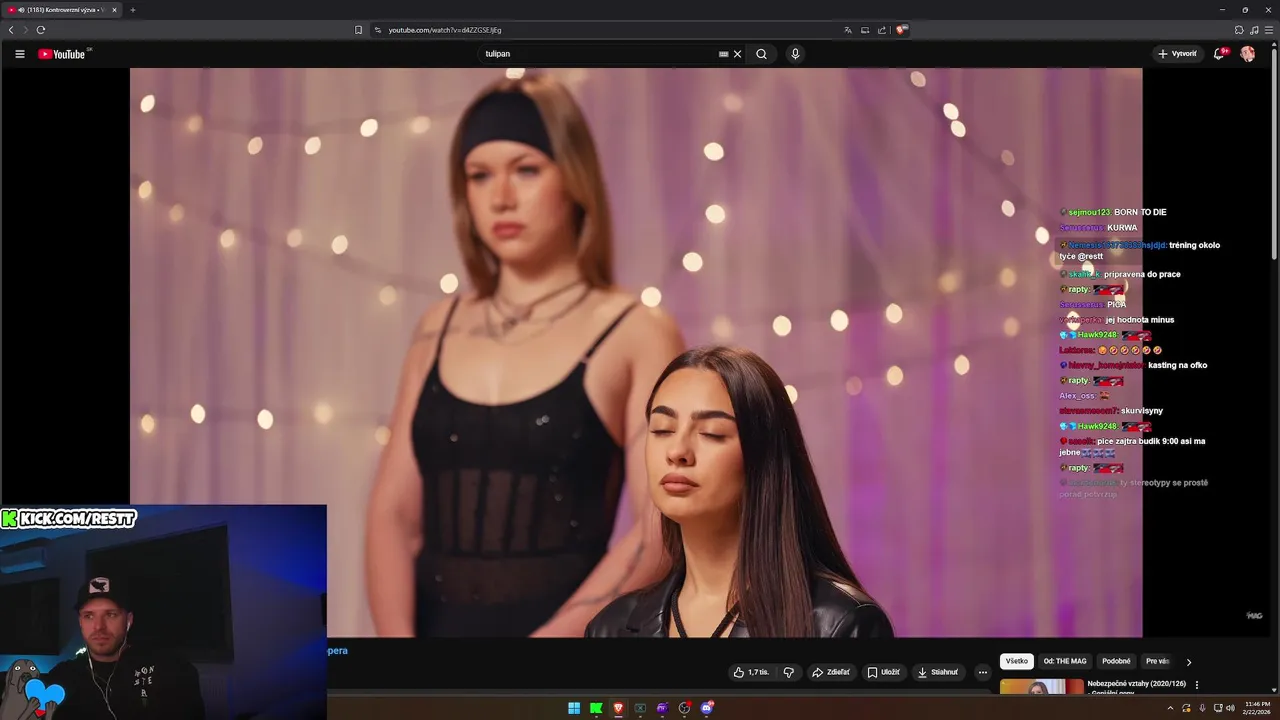Open the browser extensions puzzle icon
The image size is (1280, 720).
tap(1239, 30)
